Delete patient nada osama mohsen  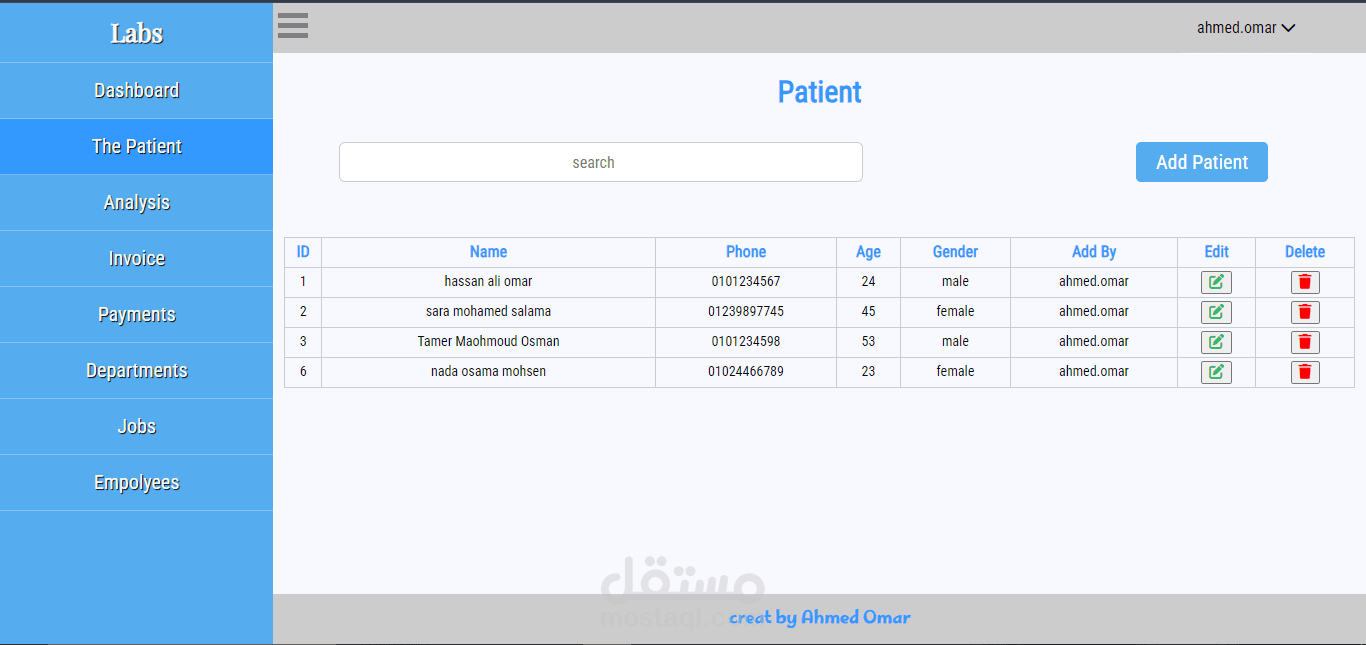[x=1305, y=372]
